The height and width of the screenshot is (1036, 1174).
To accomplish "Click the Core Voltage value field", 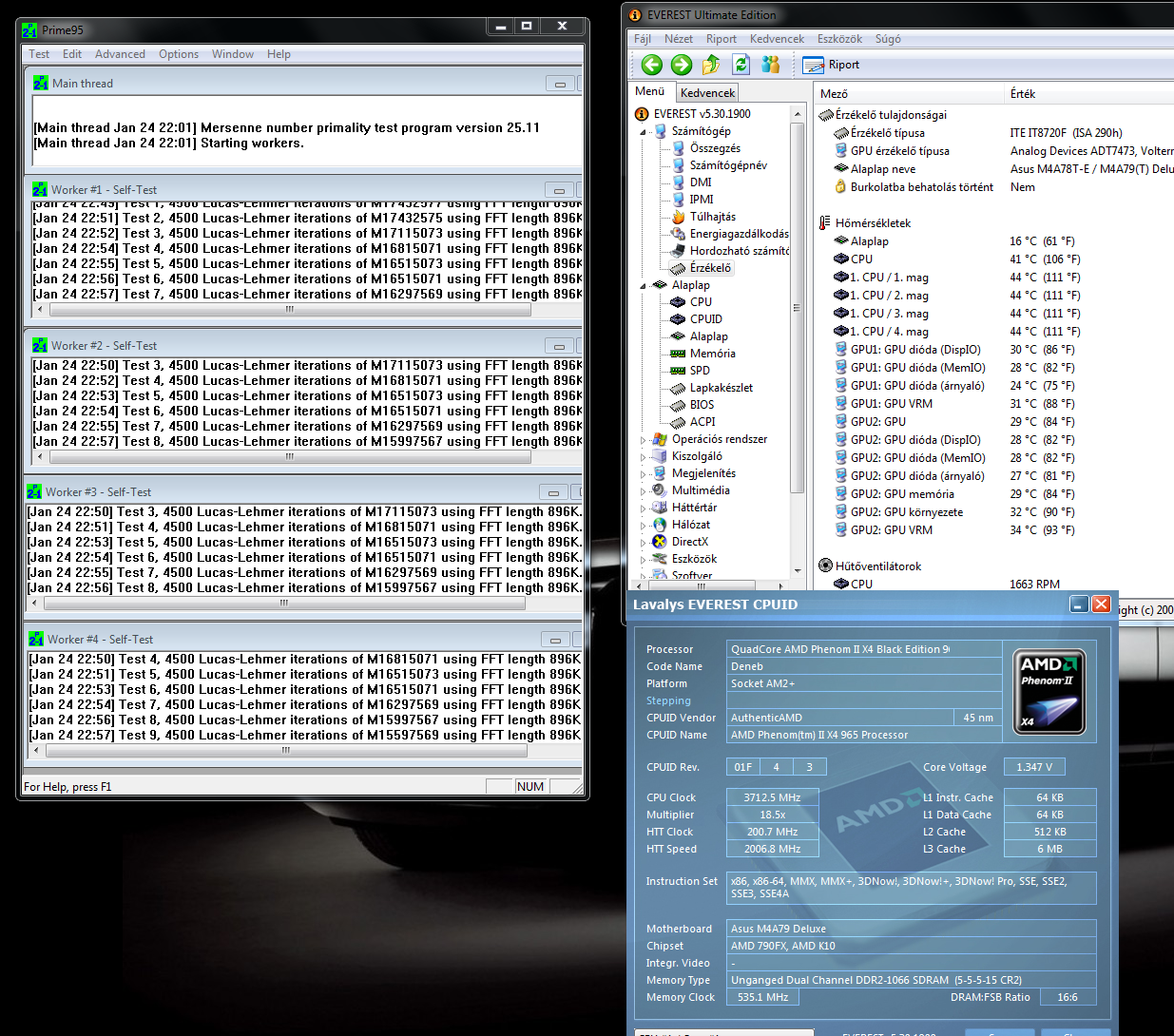I will 1034,767.
